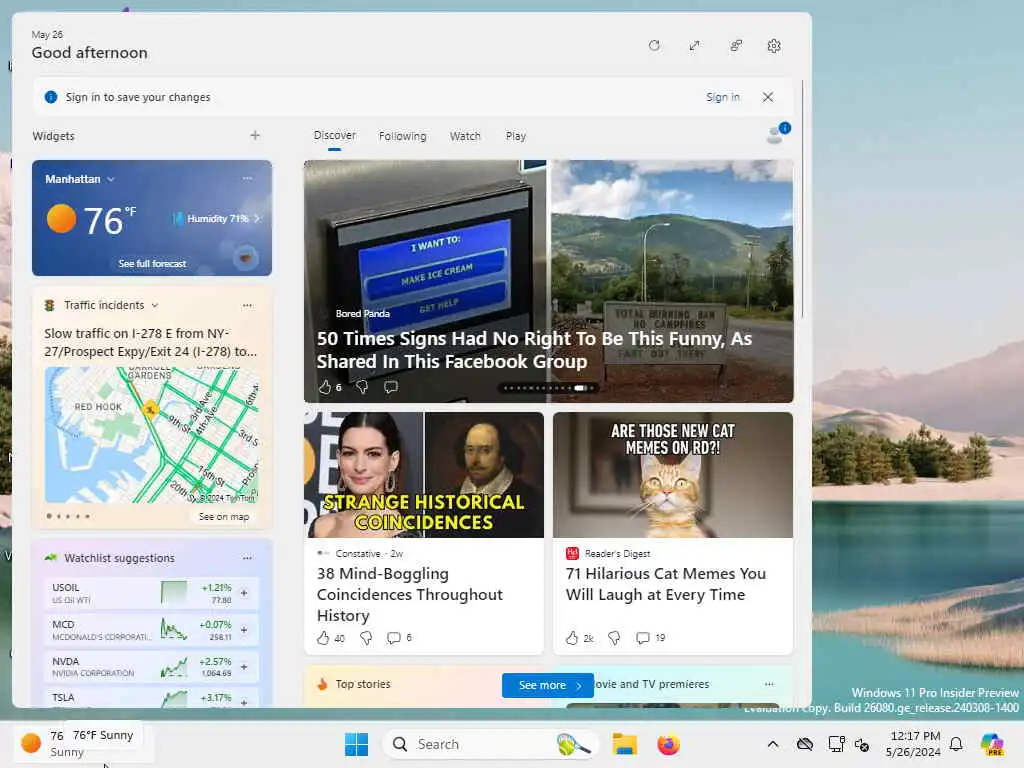Expand the Traffic incidents dropdown
1024x768 pixels.
155,305
